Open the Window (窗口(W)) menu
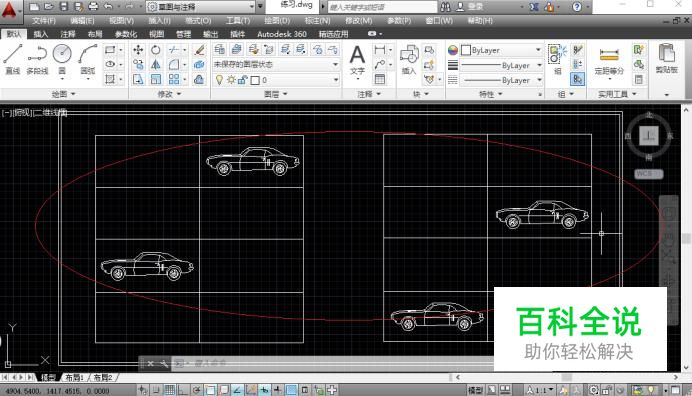Image resolution: width=692 pixels, height=396 pixels. pos(439,21)
